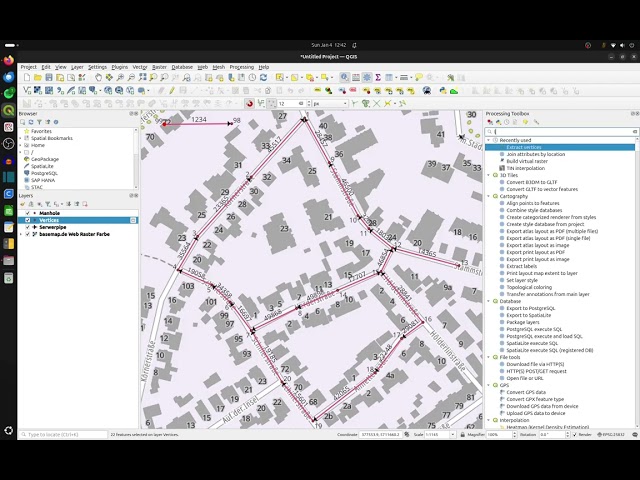
Task: Create a new project with the blank page icon
Action: (27, 78)
